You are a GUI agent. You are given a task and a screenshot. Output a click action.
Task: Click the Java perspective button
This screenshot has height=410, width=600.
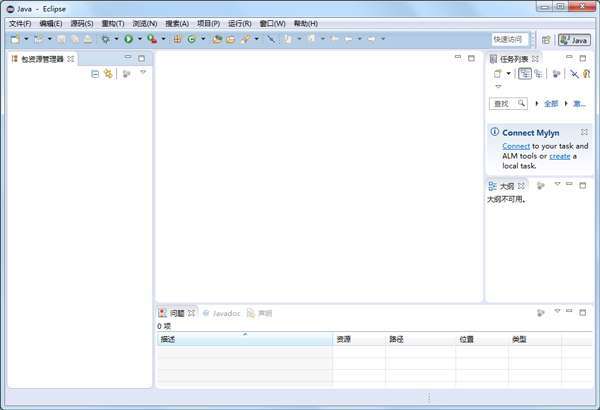[x=574, y=40]
